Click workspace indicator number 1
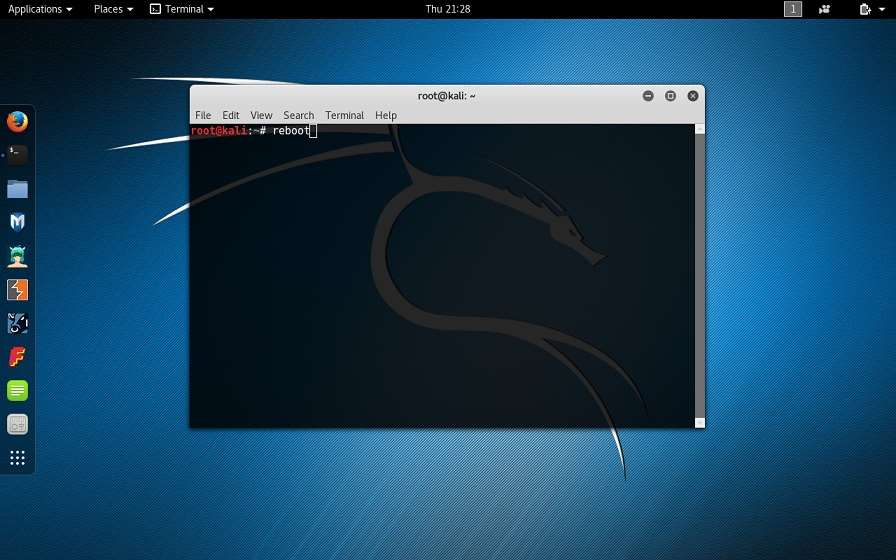896x560 pixels. 793,9
